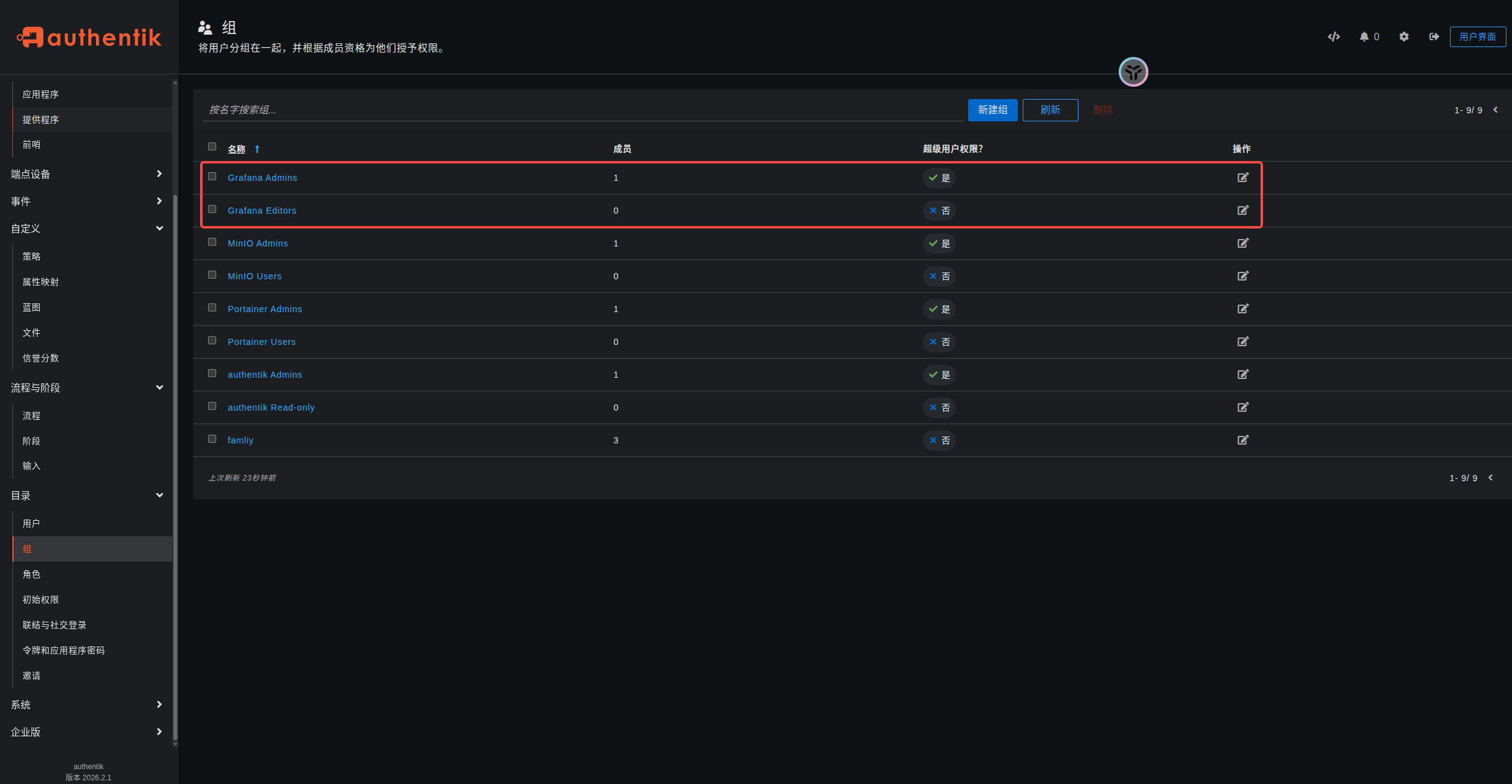This screenshot has width=1512, height=784.
Task: Click the sign-out icon in the header
Action: [x=1434, y=37]
